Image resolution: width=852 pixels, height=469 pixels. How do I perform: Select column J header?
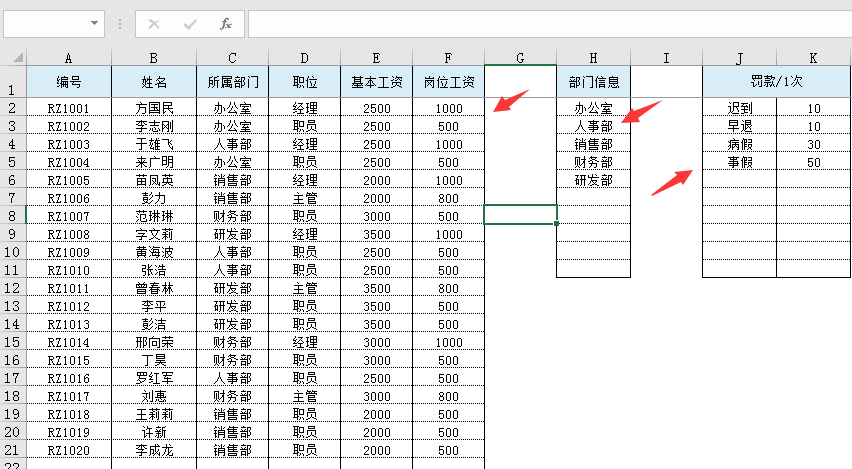click(x=740, y=58)
